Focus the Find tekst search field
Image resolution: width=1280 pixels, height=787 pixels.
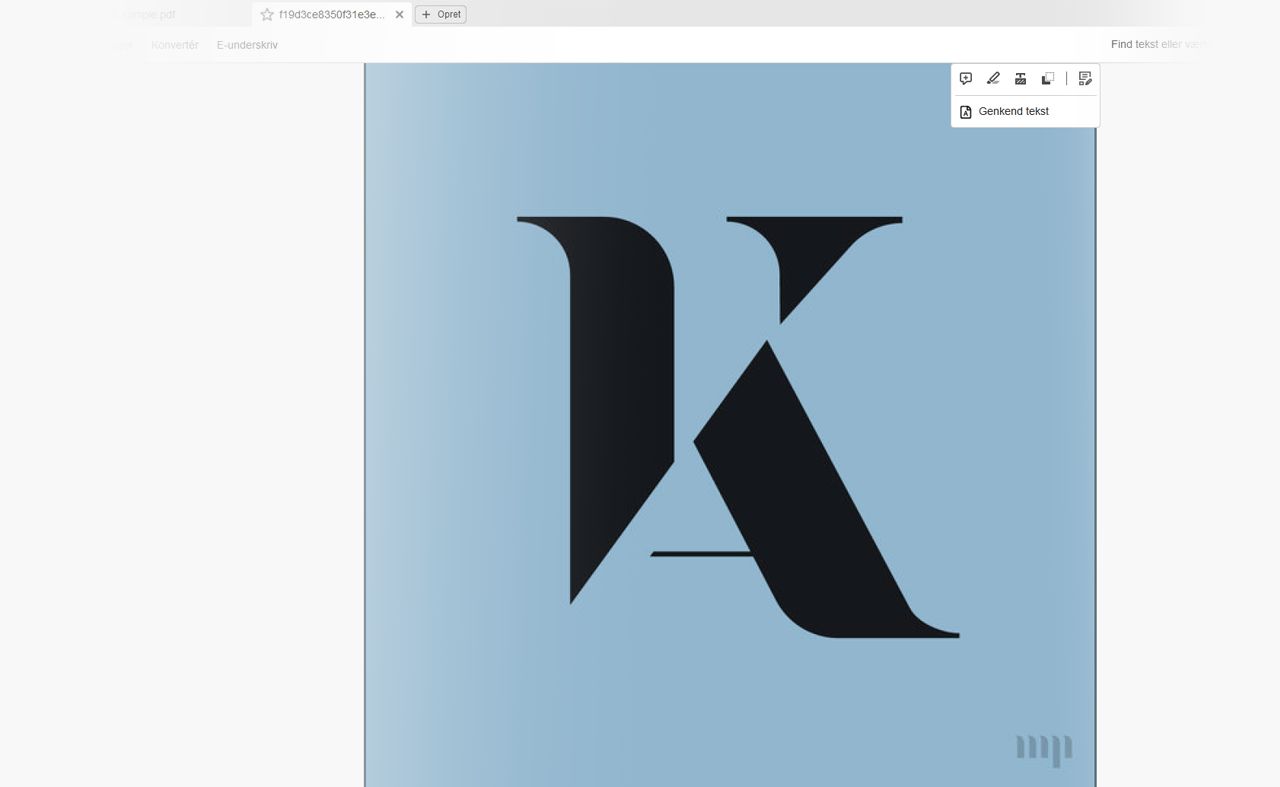1160,45
